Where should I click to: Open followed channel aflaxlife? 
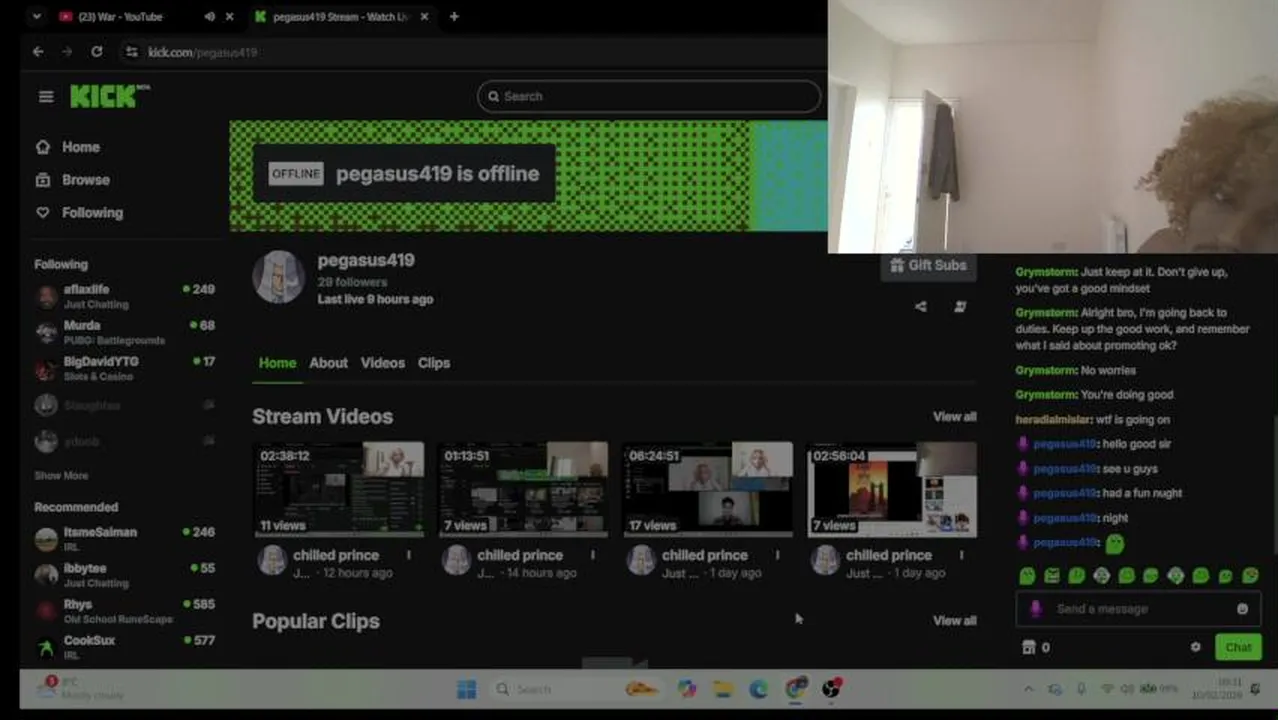[125, 296]
